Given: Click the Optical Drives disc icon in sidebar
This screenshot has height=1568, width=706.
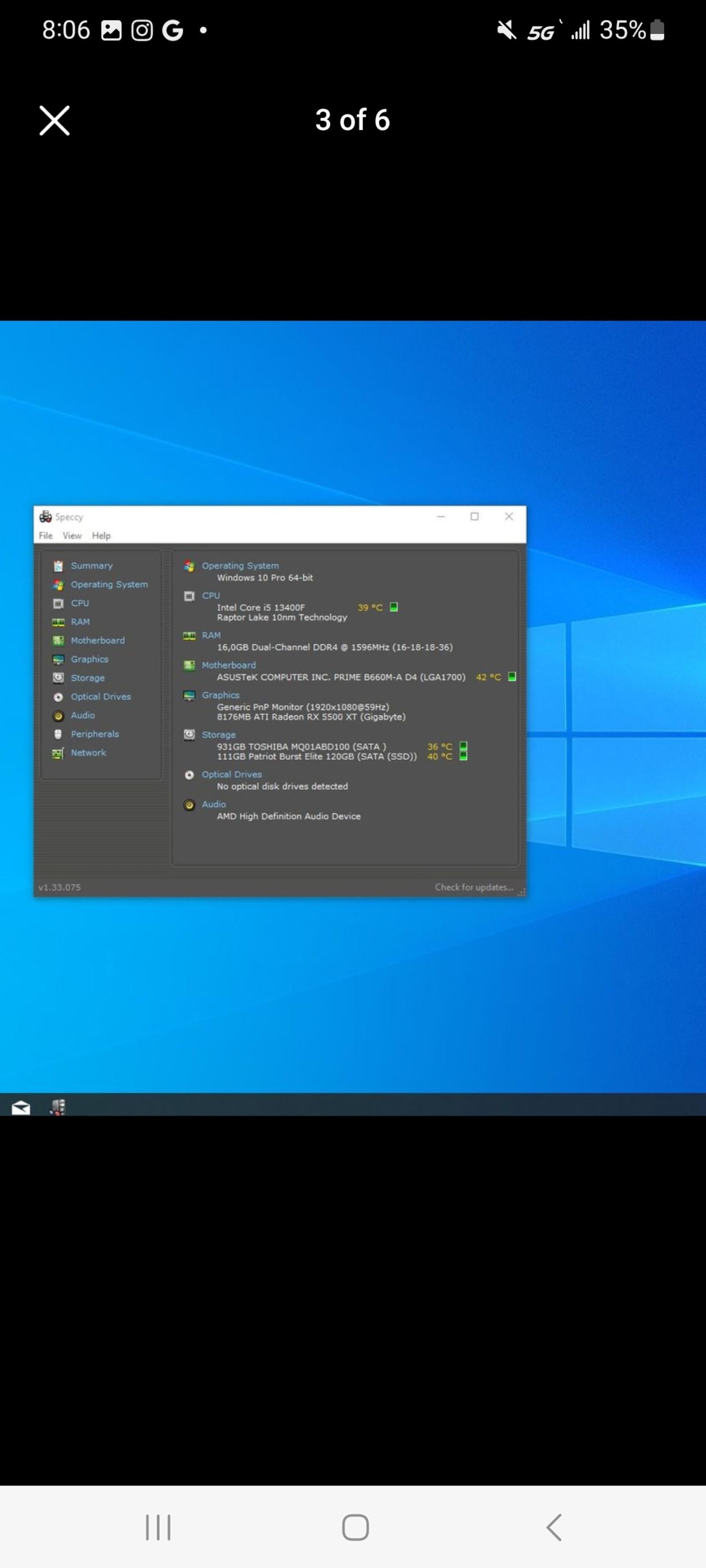Looking at the screenshot, I should [58, 697].
